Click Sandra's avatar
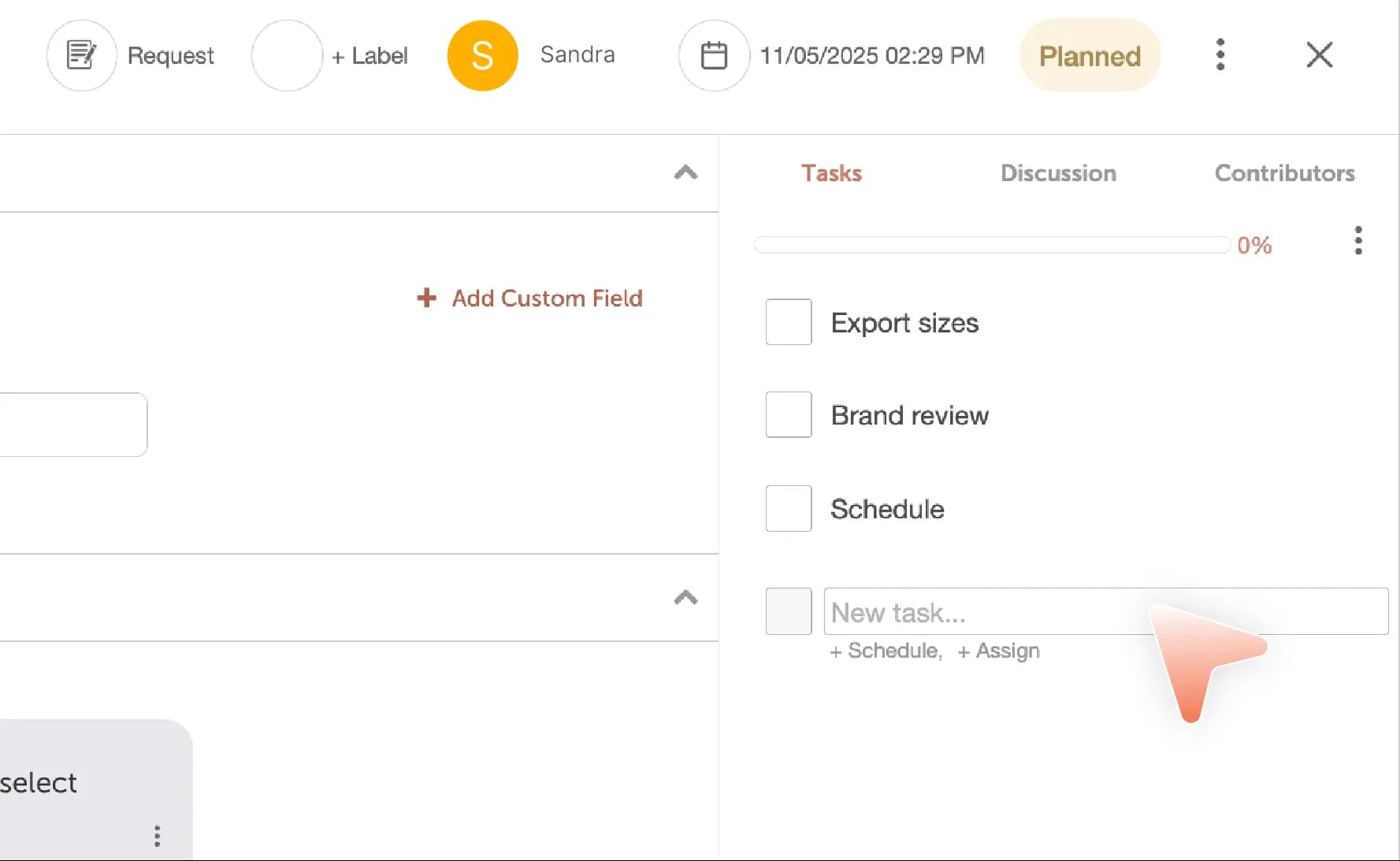This screenshot has width=1400, height=861. [x=482, y=54]
